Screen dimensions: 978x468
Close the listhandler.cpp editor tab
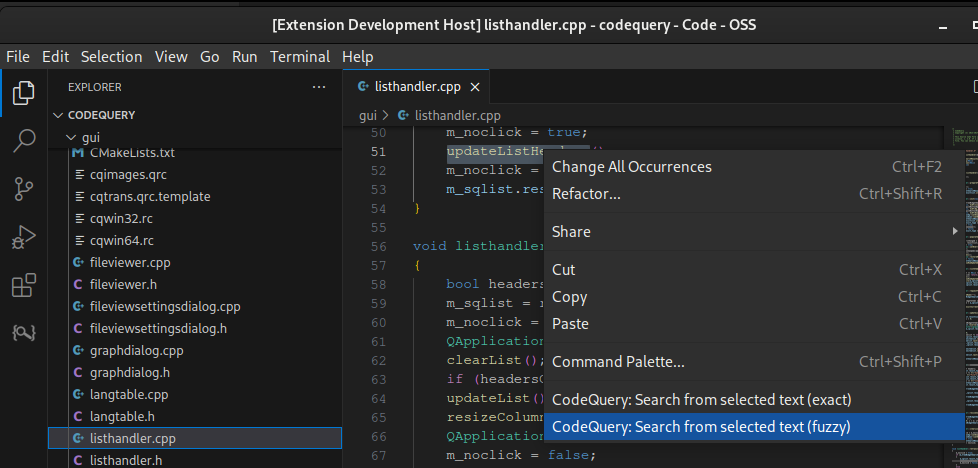[475, 87]
